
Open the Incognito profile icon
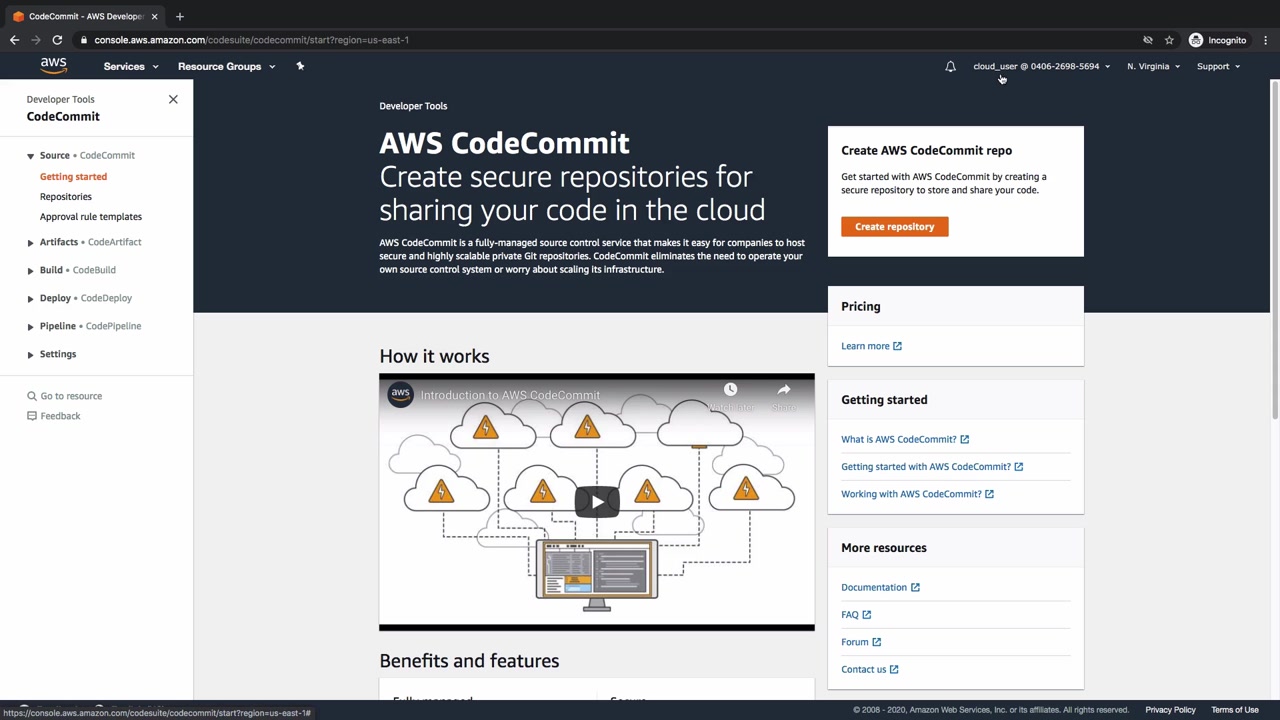(1196, 40)
